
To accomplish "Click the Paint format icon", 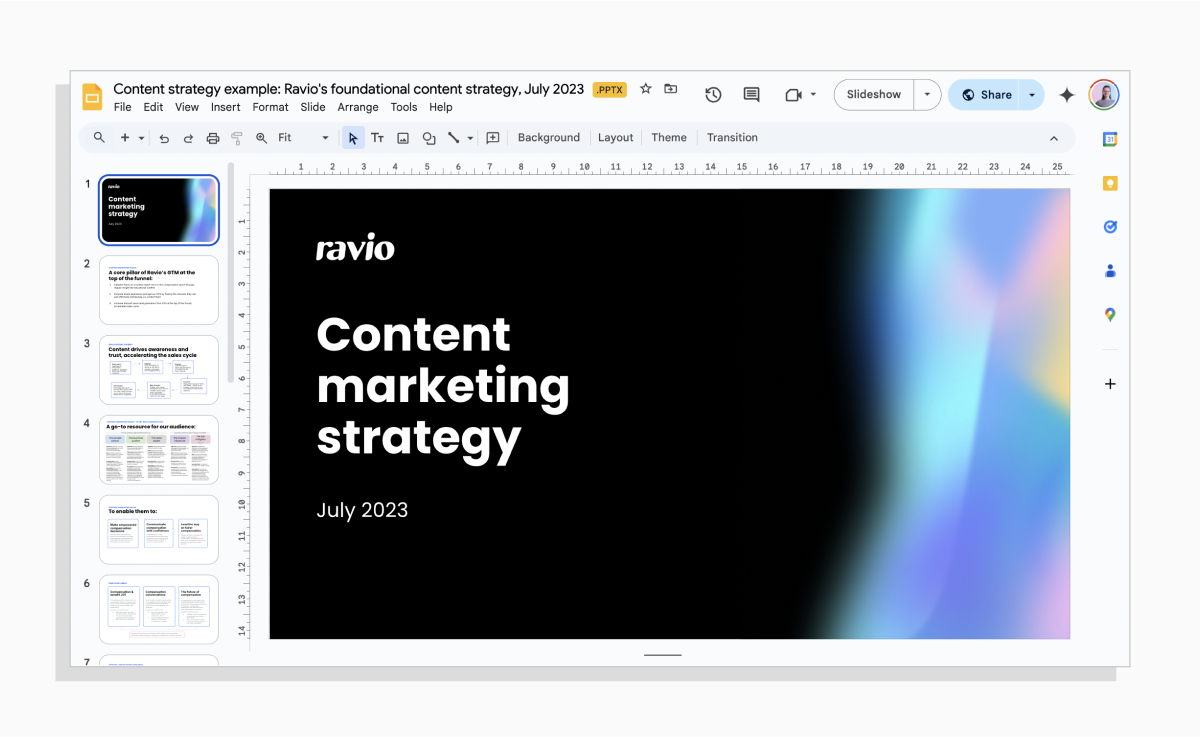I will pyautogui.click(x=236, y=138).
